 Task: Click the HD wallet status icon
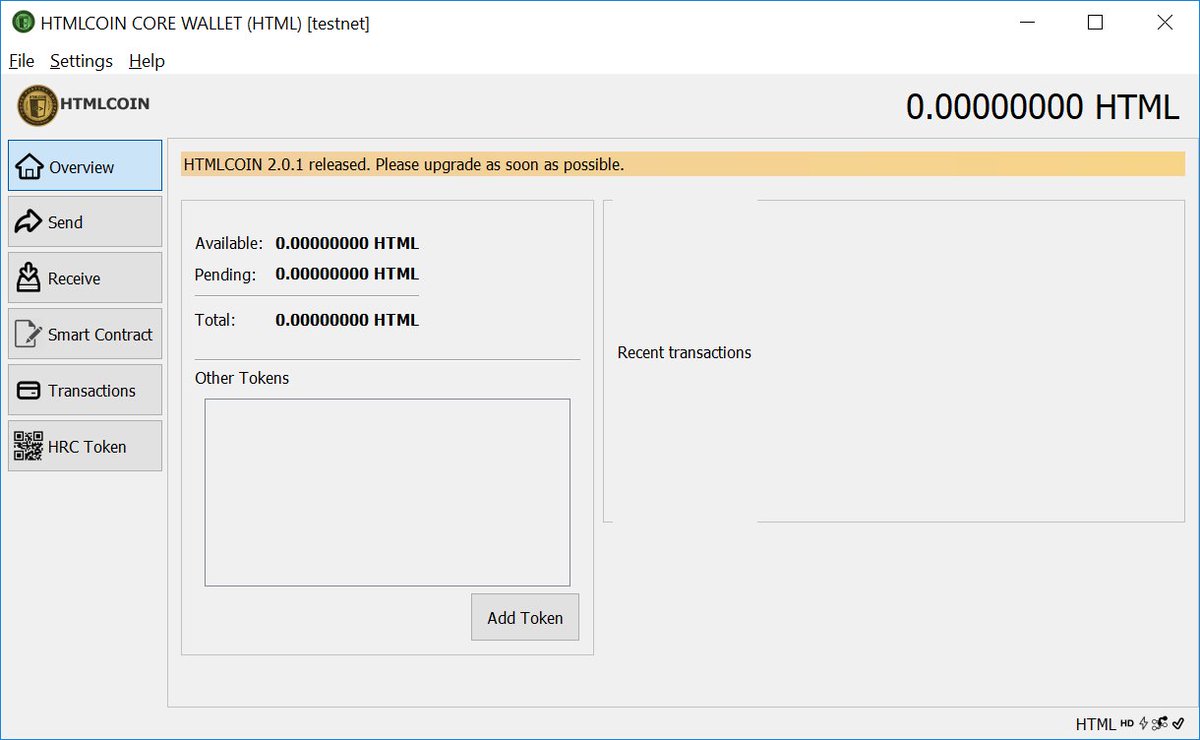(1127, 723)
